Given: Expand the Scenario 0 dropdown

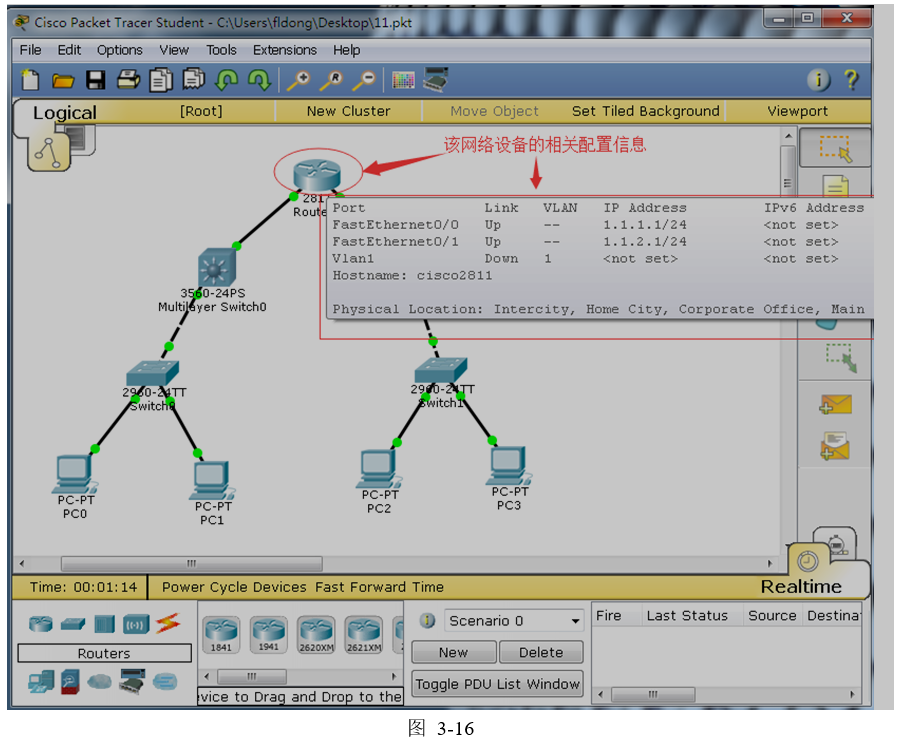Looking at the screenshot, I should pyautogui.click(x=575, y=621).
